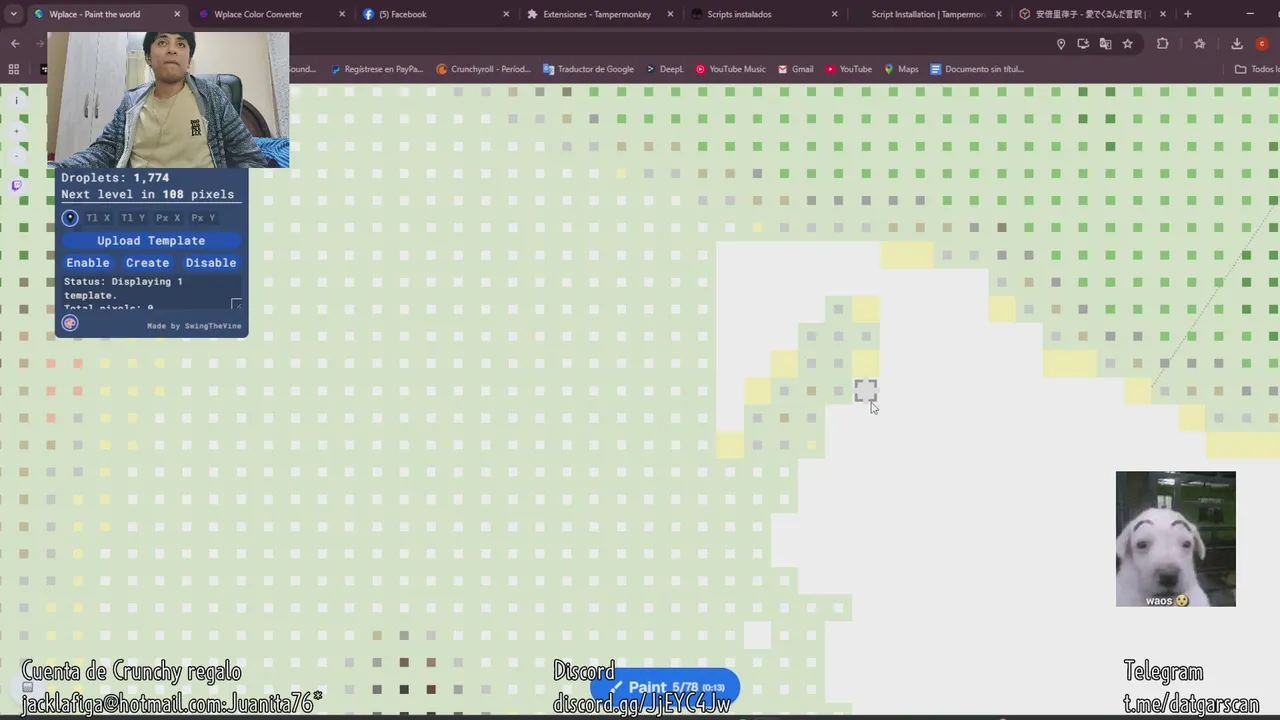Zoom out on the Wplace map
The image size is (1280, 720).
16,155
